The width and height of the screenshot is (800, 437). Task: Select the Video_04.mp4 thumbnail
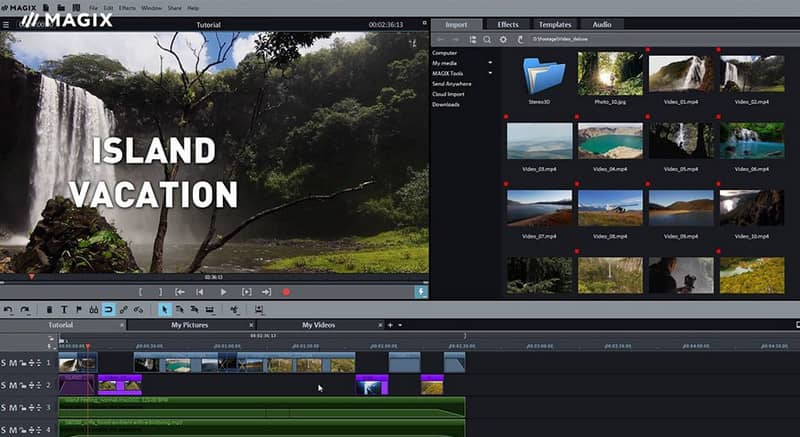(610, 141)
